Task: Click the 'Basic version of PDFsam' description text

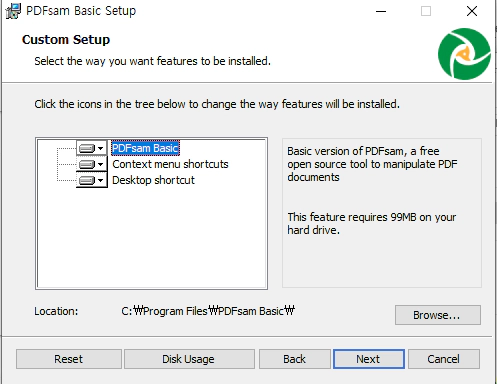Action: 372,164
